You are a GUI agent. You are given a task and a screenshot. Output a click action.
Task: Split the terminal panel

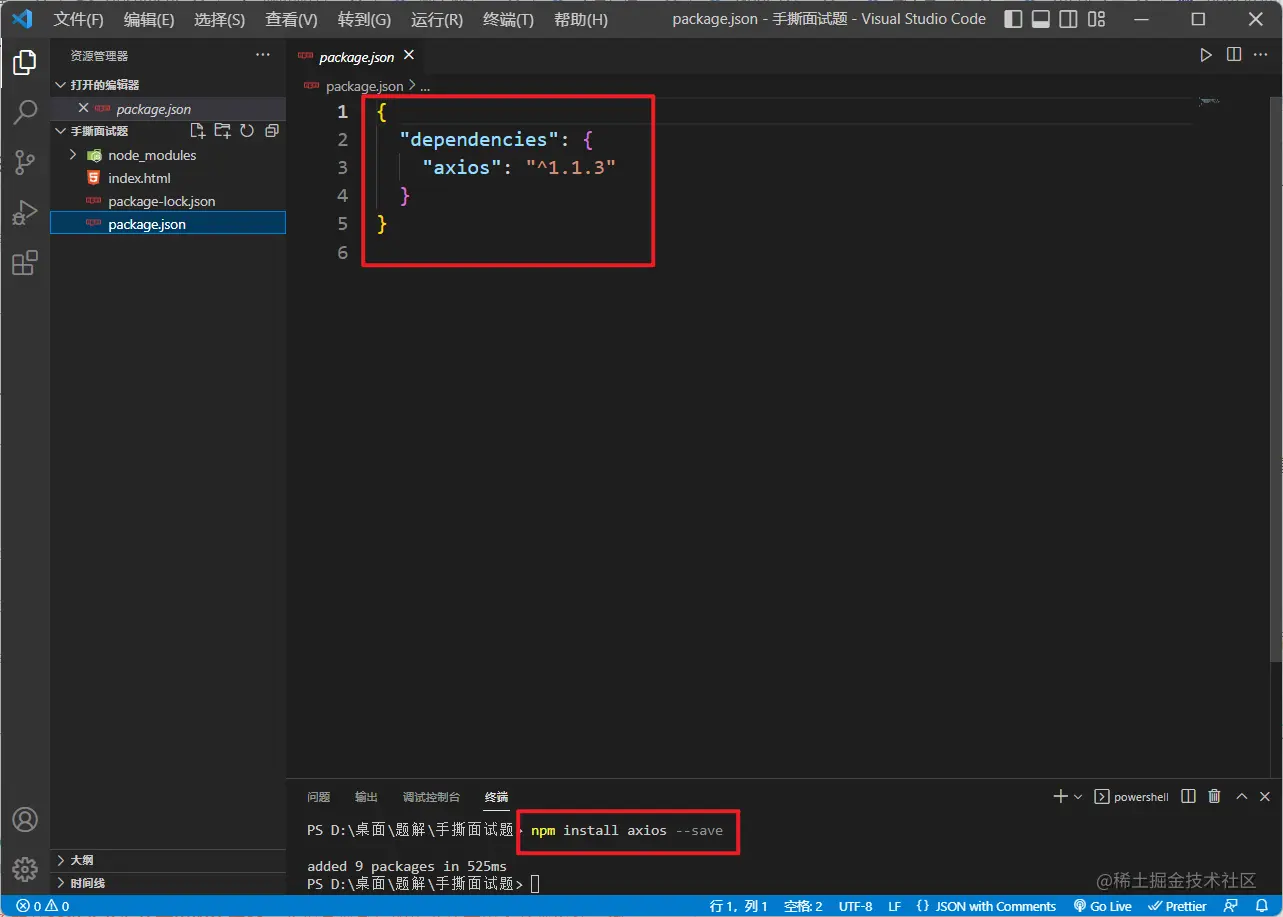point(1188,797)
